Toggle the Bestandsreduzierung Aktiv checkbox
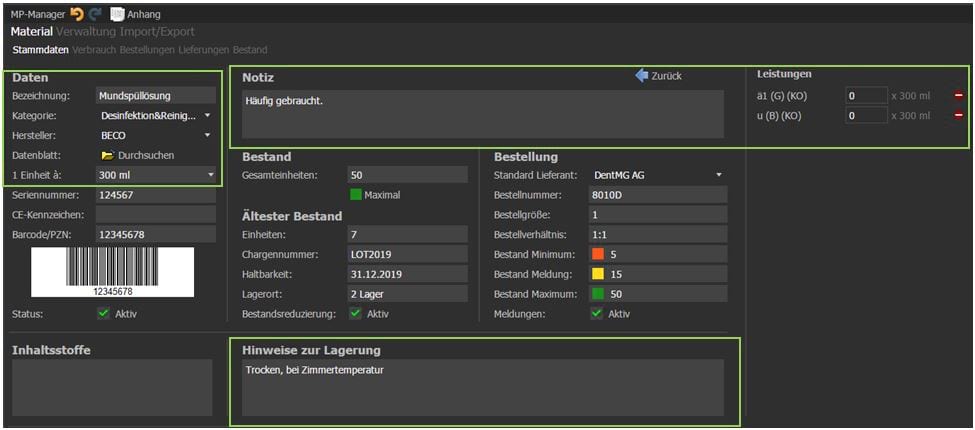 pos(355,314)
